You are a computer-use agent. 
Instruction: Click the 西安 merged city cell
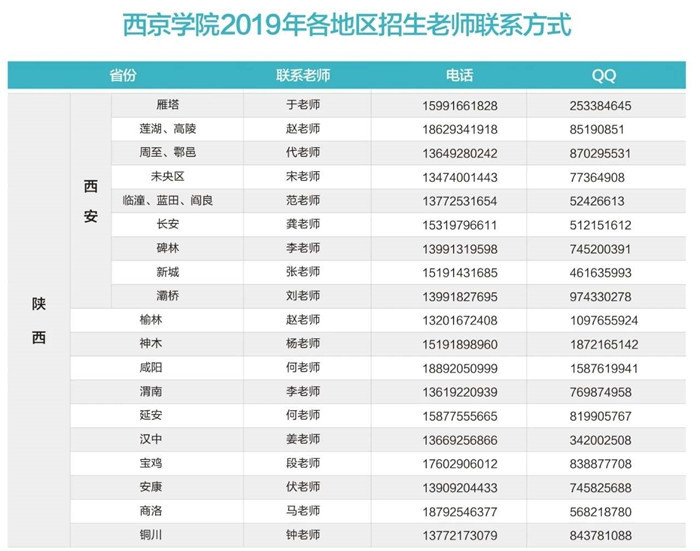click(91, 201)
